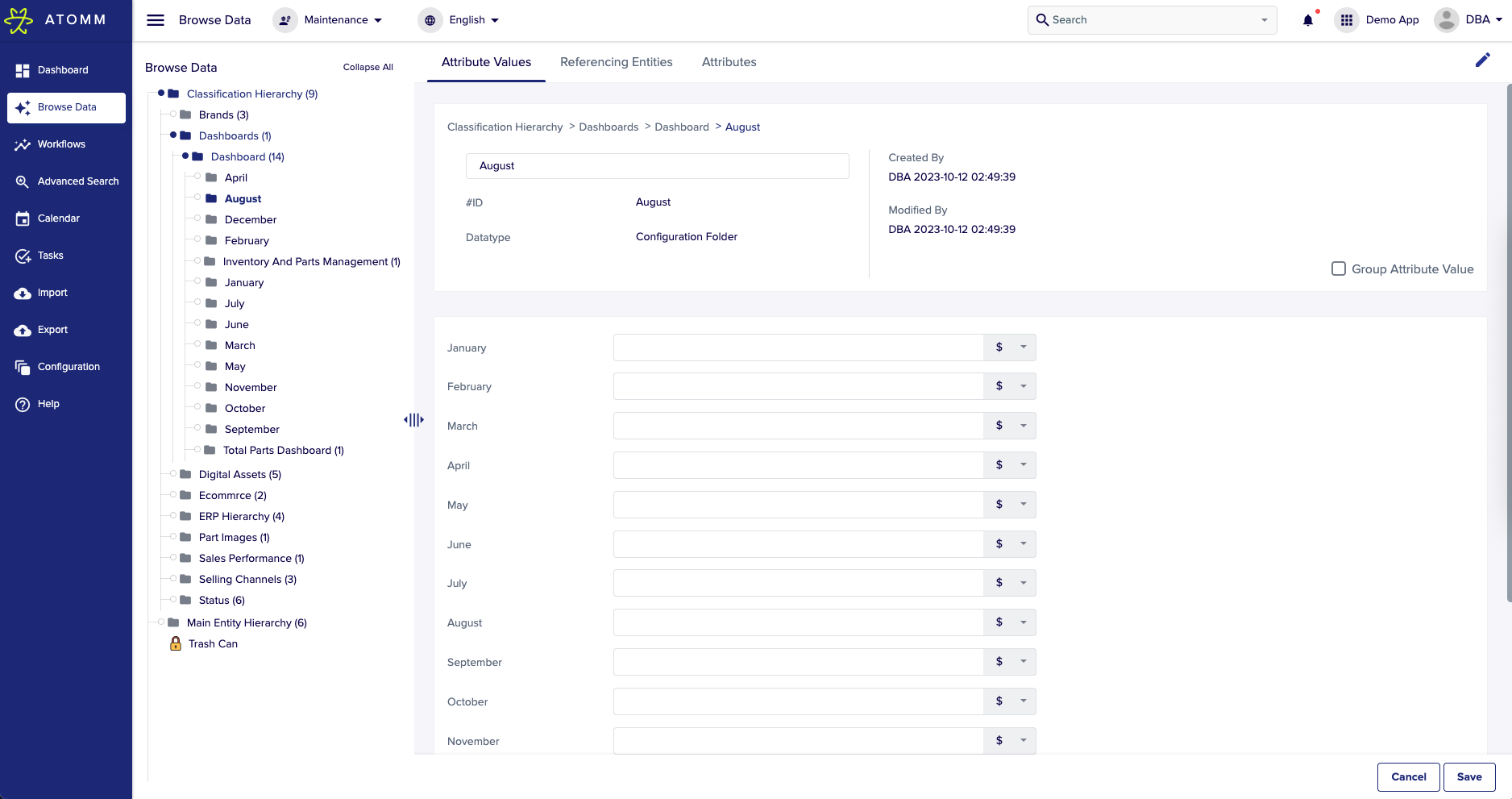
Task: Click the Collapse All link
Action: click(x=368, y=67)
